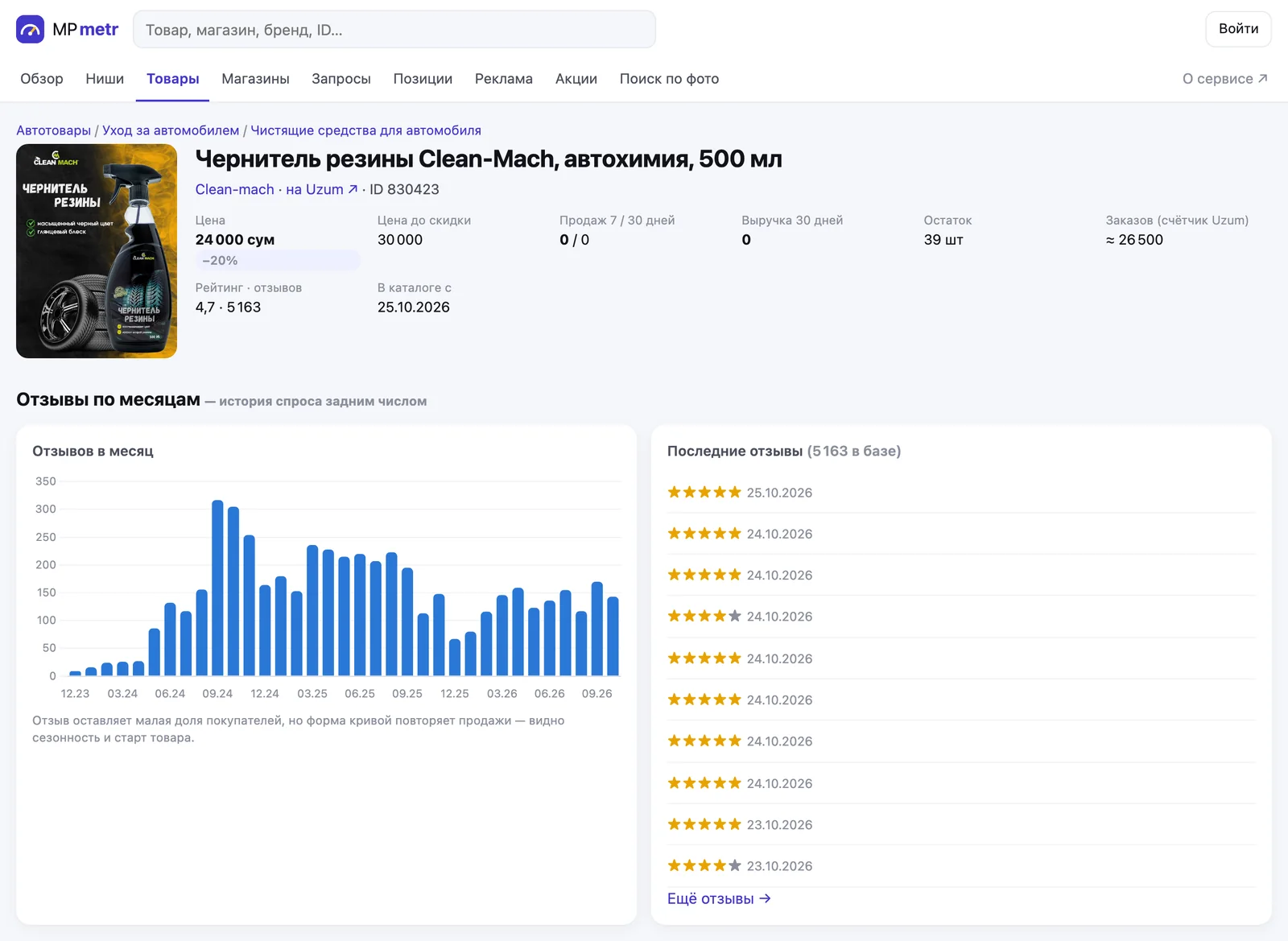This screenshot has width=1288, height=941.
Task: Open 'Уход за автомобилем' breadcrumb link
Action: pos(171,130)
